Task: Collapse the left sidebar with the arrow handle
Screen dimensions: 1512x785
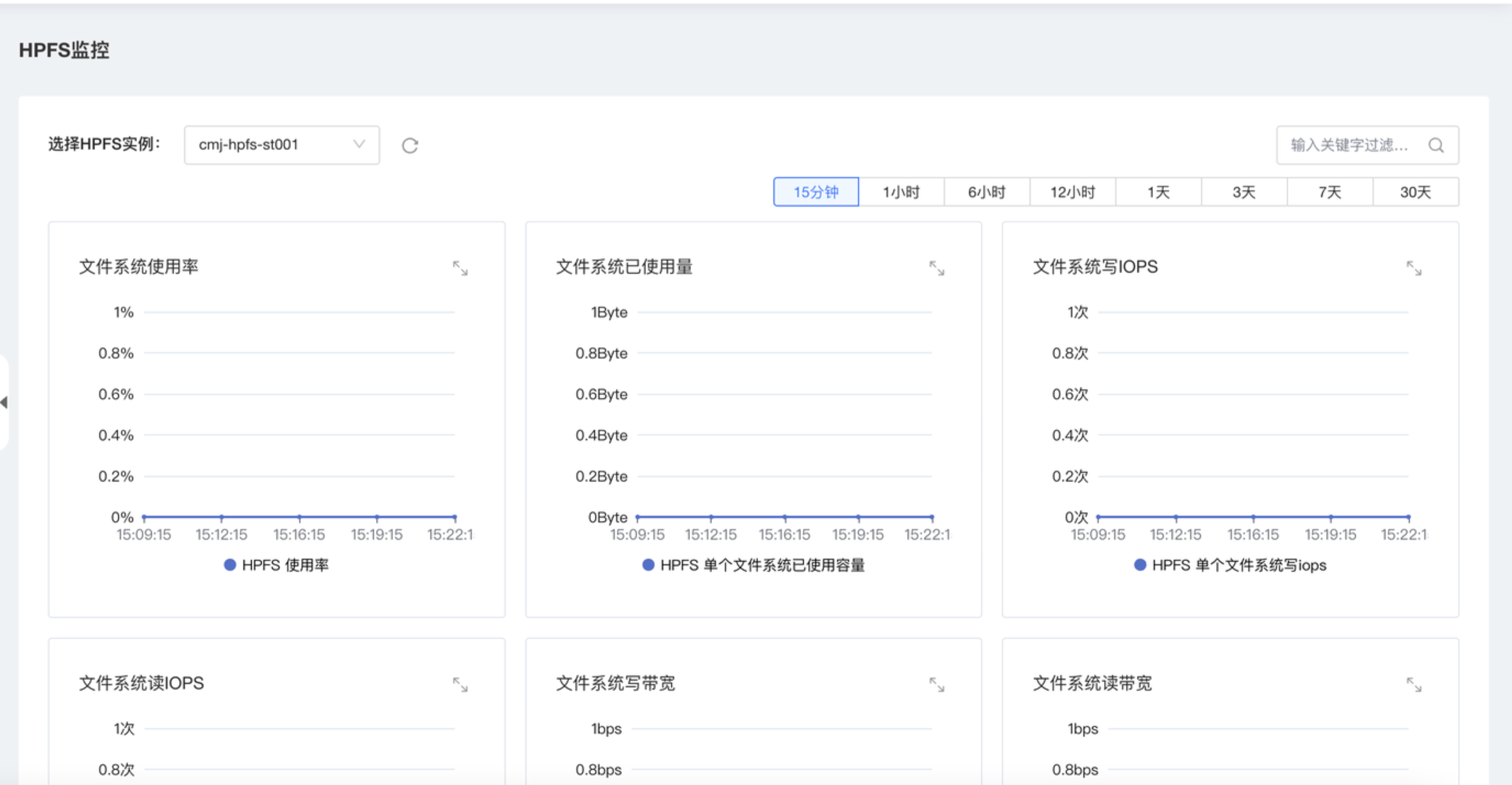Action: (x=4, y=402)
